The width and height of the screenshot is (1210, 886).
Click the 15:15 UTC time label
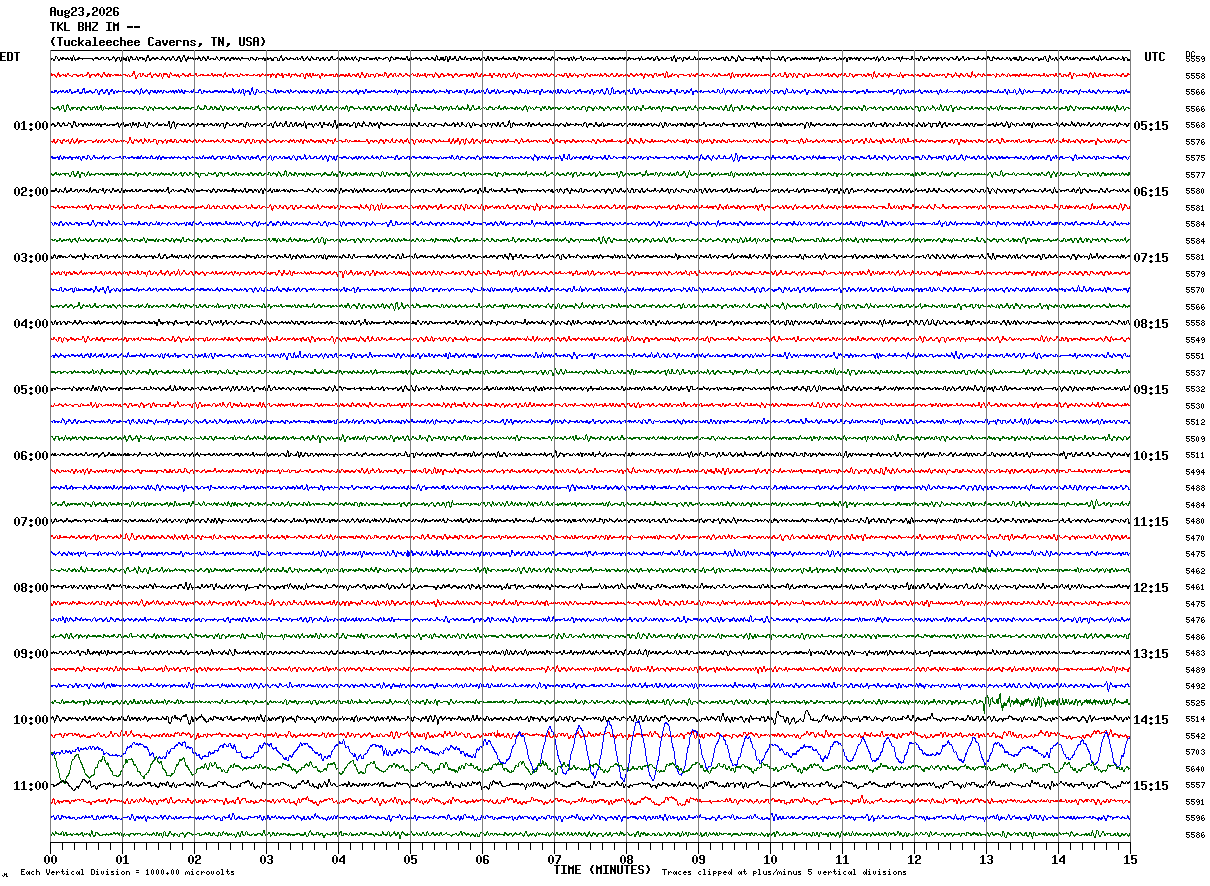coord(1151,786)
